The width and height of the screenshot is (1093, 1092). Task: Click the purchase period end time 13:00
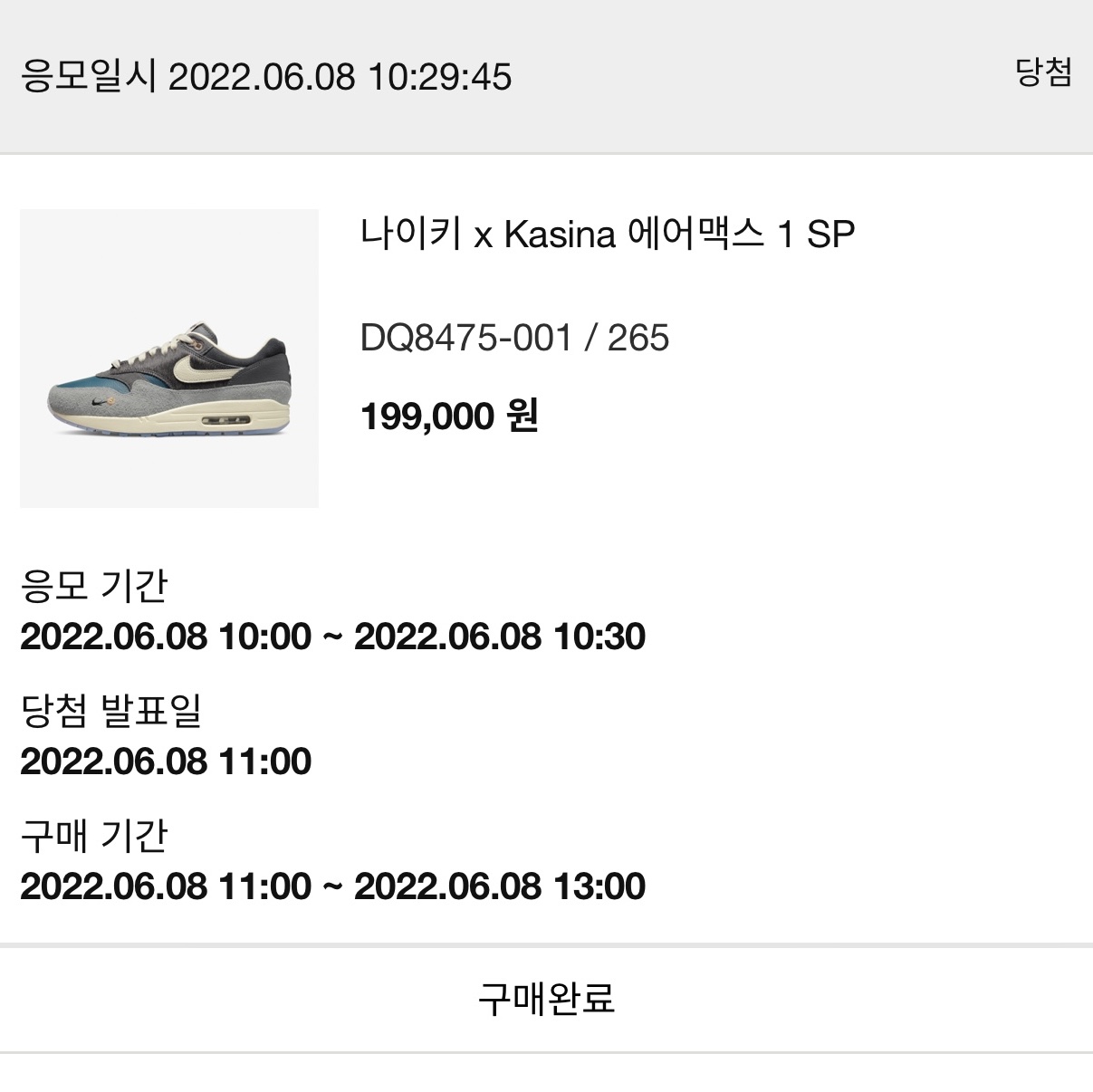pos(599,886)
